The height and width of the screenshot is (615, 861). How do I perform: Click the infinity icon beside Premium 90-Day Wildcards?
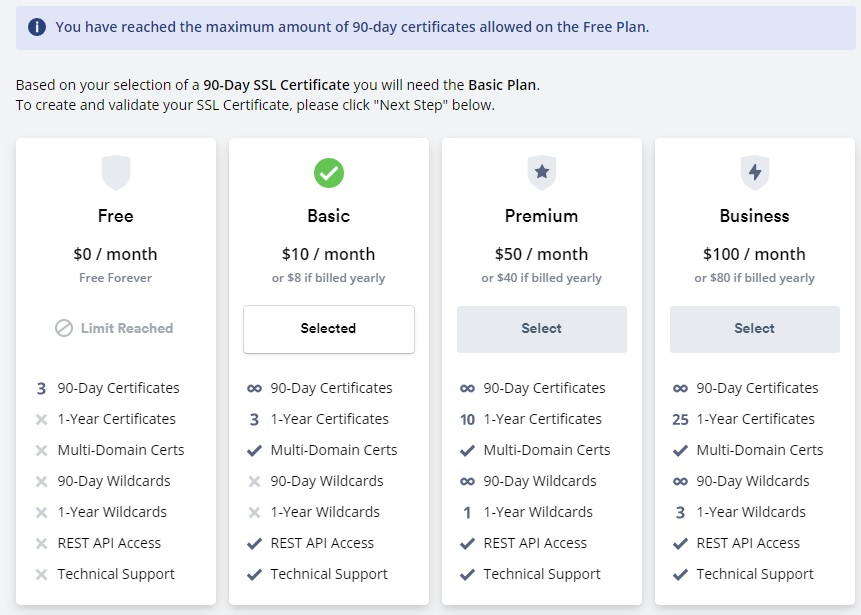click(467, 482)
